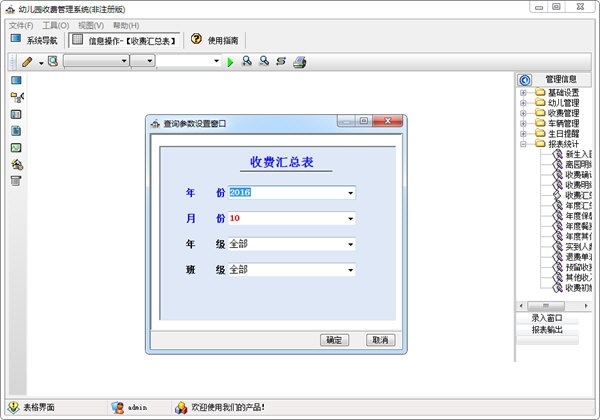The width and height of the screenshot is (600, 420).
Task: Click the 确定 button
Action: tap(334, 340)
